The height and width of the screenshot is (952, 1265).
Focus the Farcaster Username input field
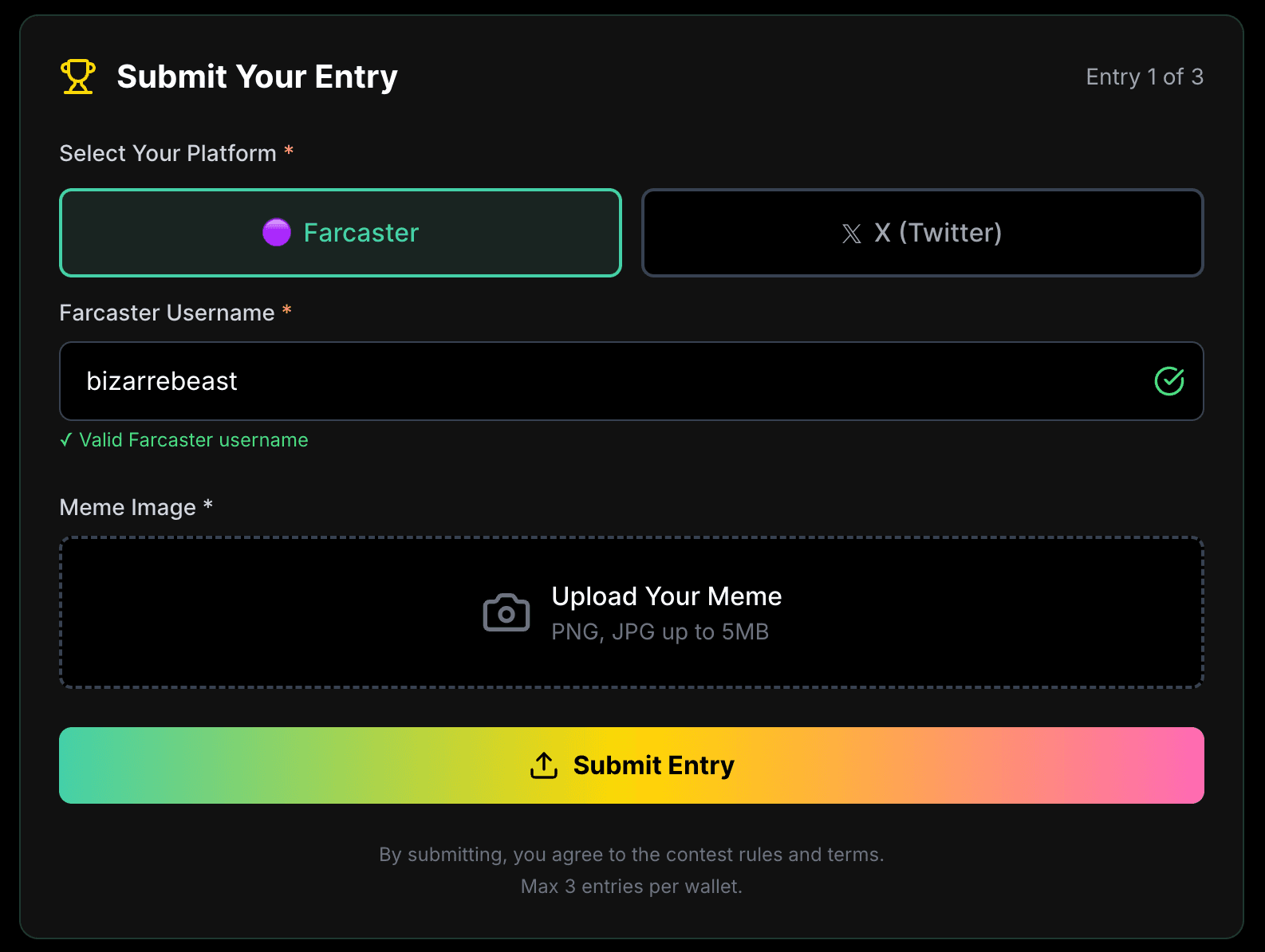[x=606, y=381]
